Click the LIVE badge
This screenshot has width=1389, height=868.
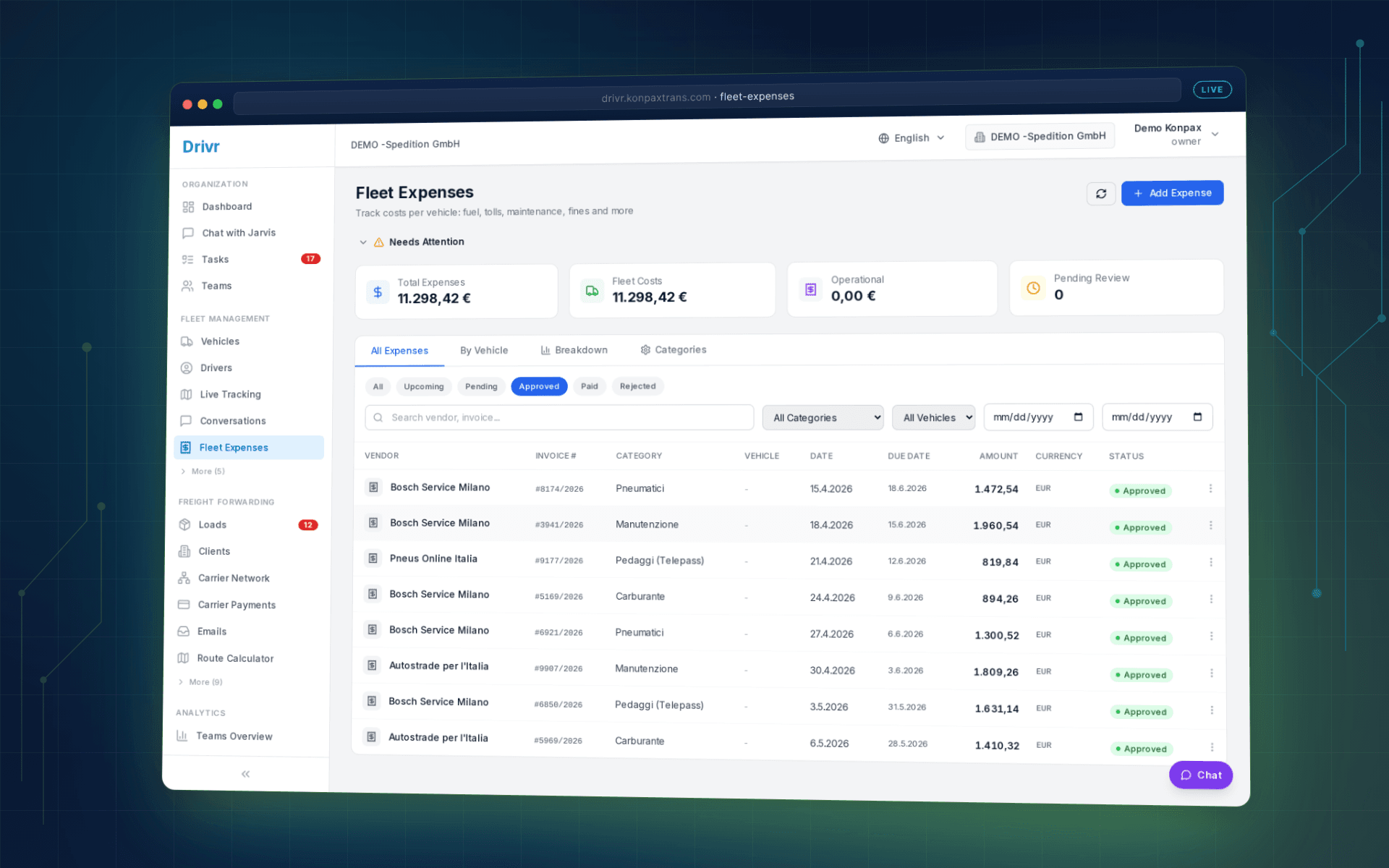pos(1212,90)
